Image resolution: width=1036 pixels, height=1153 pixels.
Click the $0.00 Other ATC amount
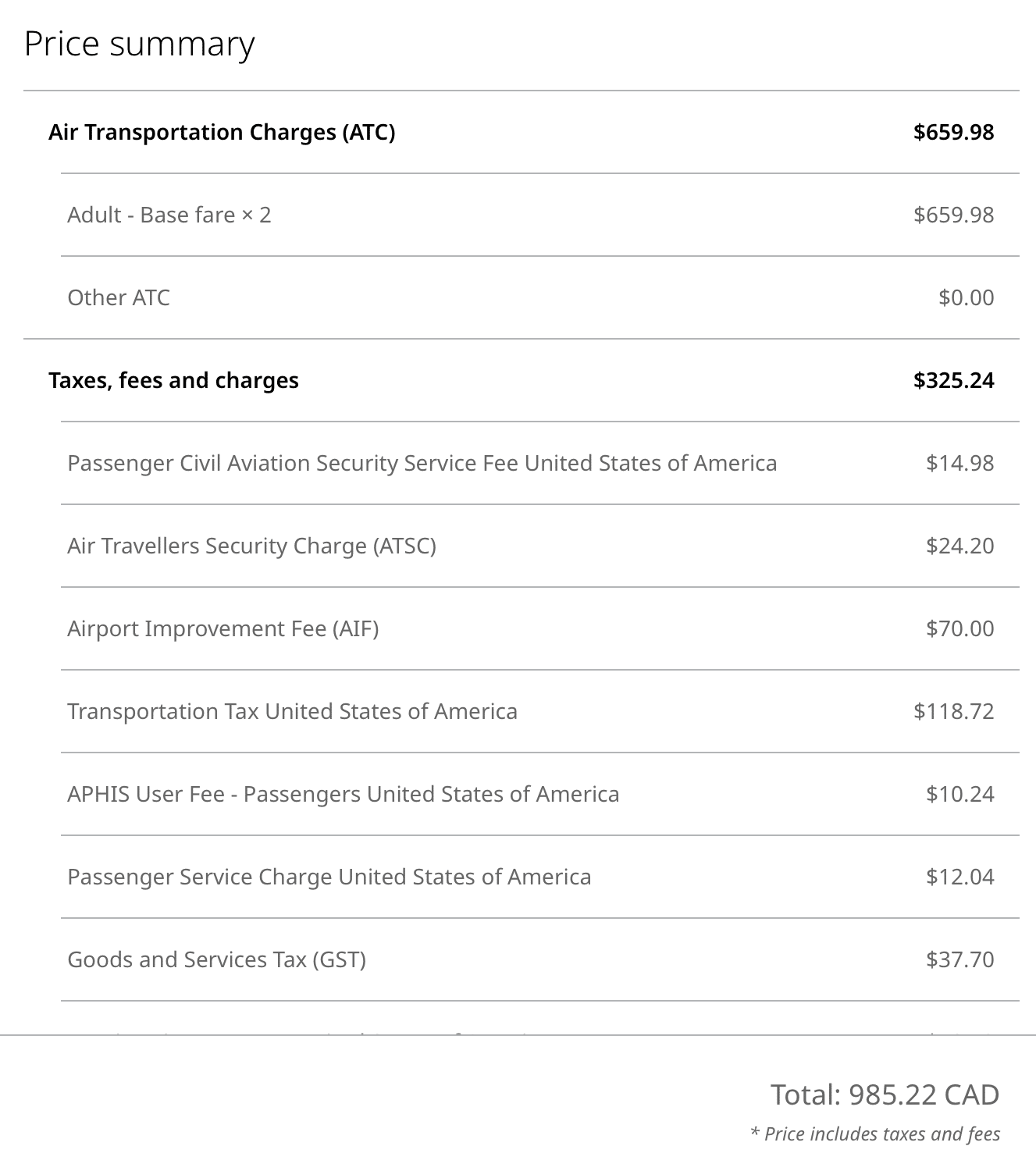966,297
